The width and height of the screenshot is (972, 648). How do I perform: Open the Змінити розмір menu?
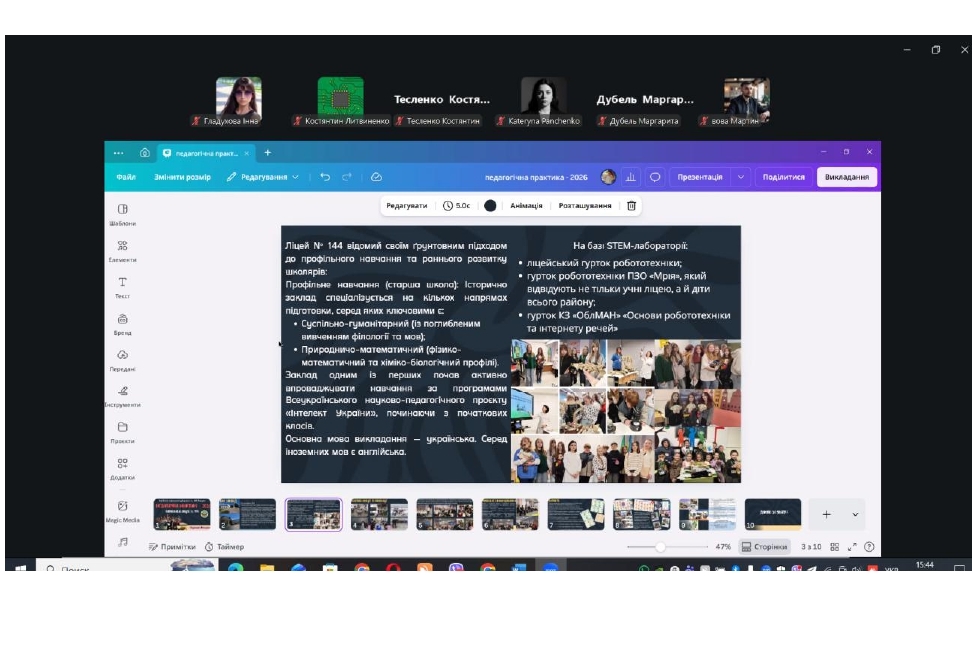pyautogui.click(x=182, y=177)
